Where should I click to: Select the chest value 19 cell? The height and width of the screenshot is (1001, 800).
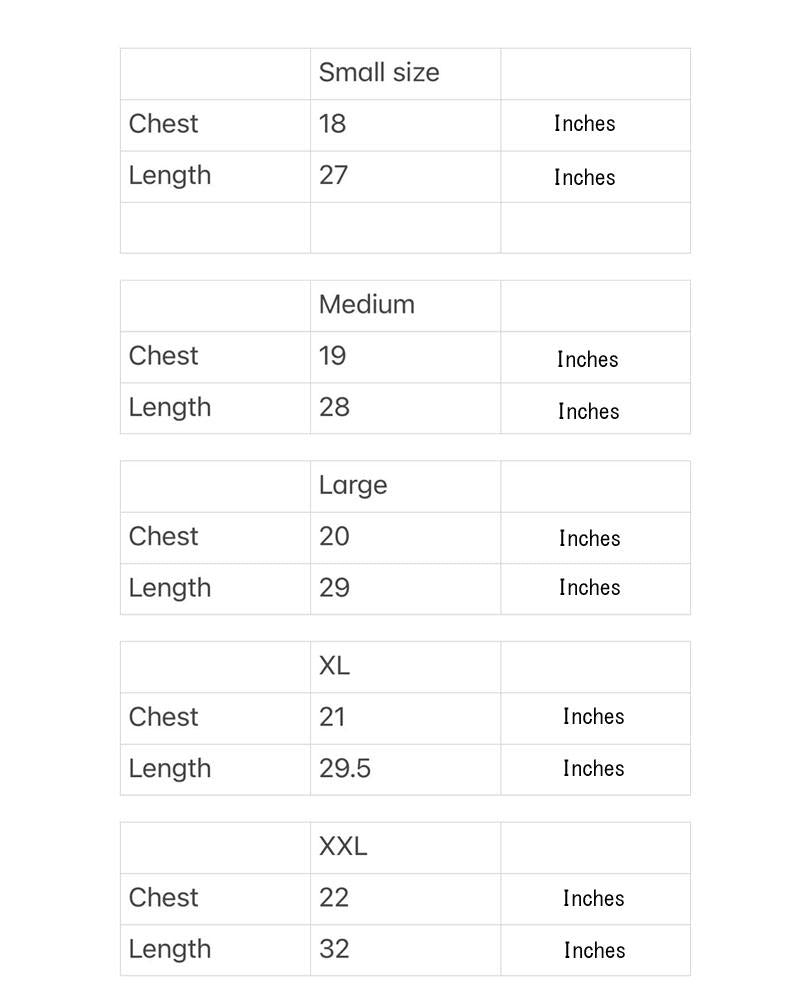click(333, 356)
